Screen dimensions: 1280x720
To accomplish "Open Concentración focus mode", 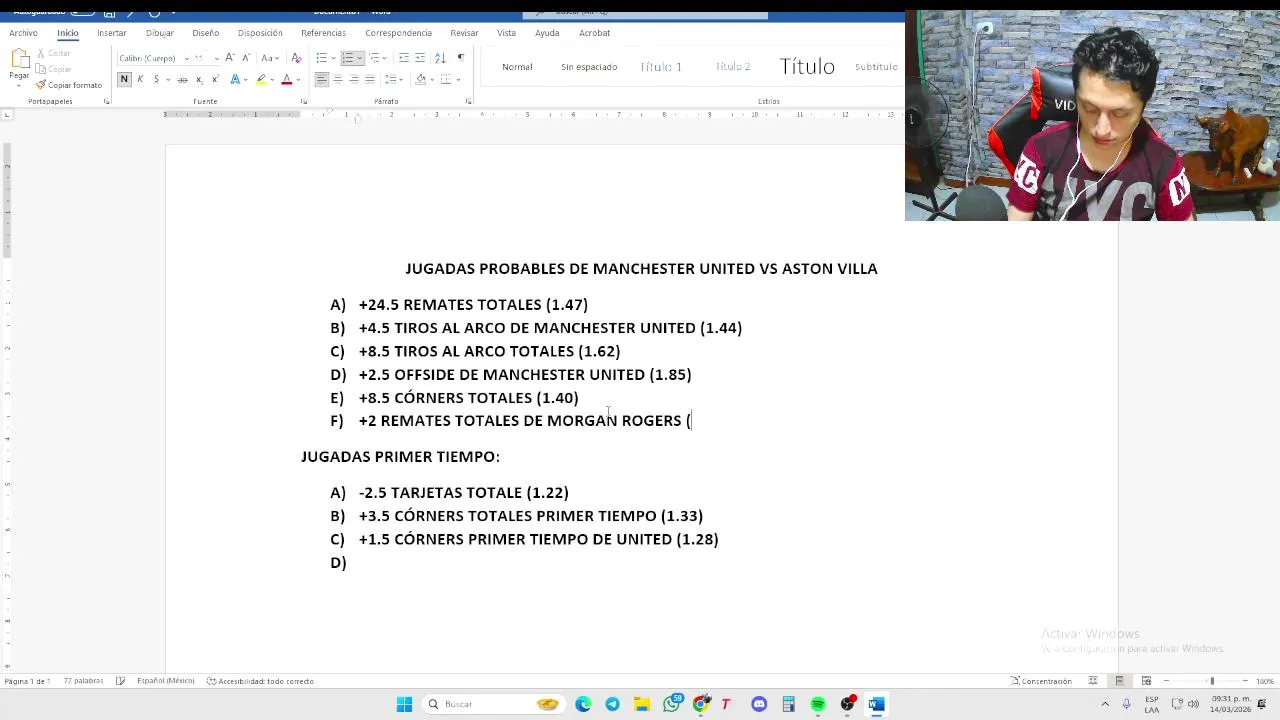I will 1041,681.
